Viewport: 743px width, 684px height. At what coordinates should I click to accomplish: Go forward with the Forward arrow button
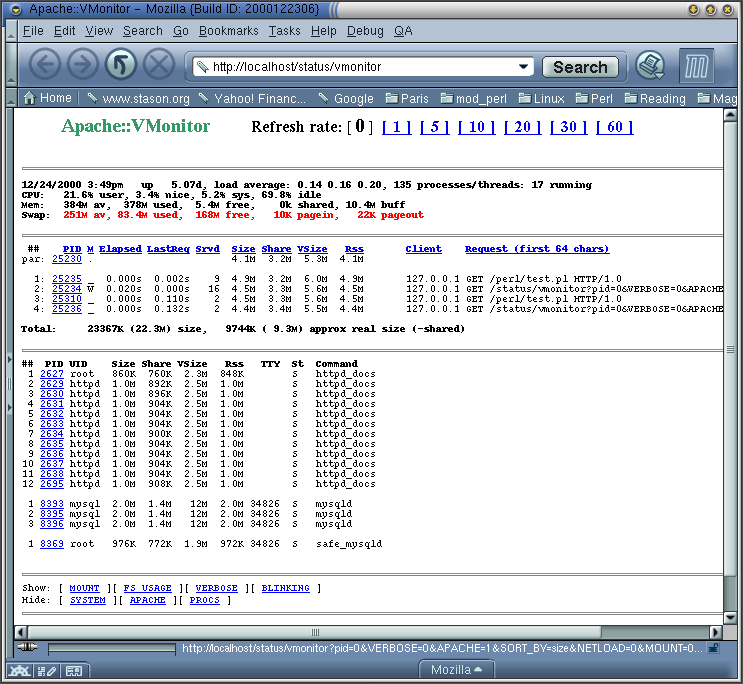(82, 64)
